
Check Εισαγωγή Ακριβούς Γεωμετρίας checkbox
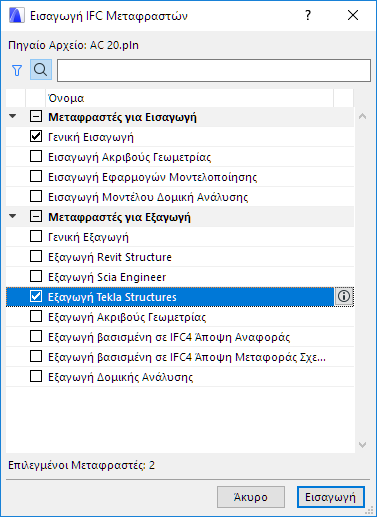(x=36, y=157)
